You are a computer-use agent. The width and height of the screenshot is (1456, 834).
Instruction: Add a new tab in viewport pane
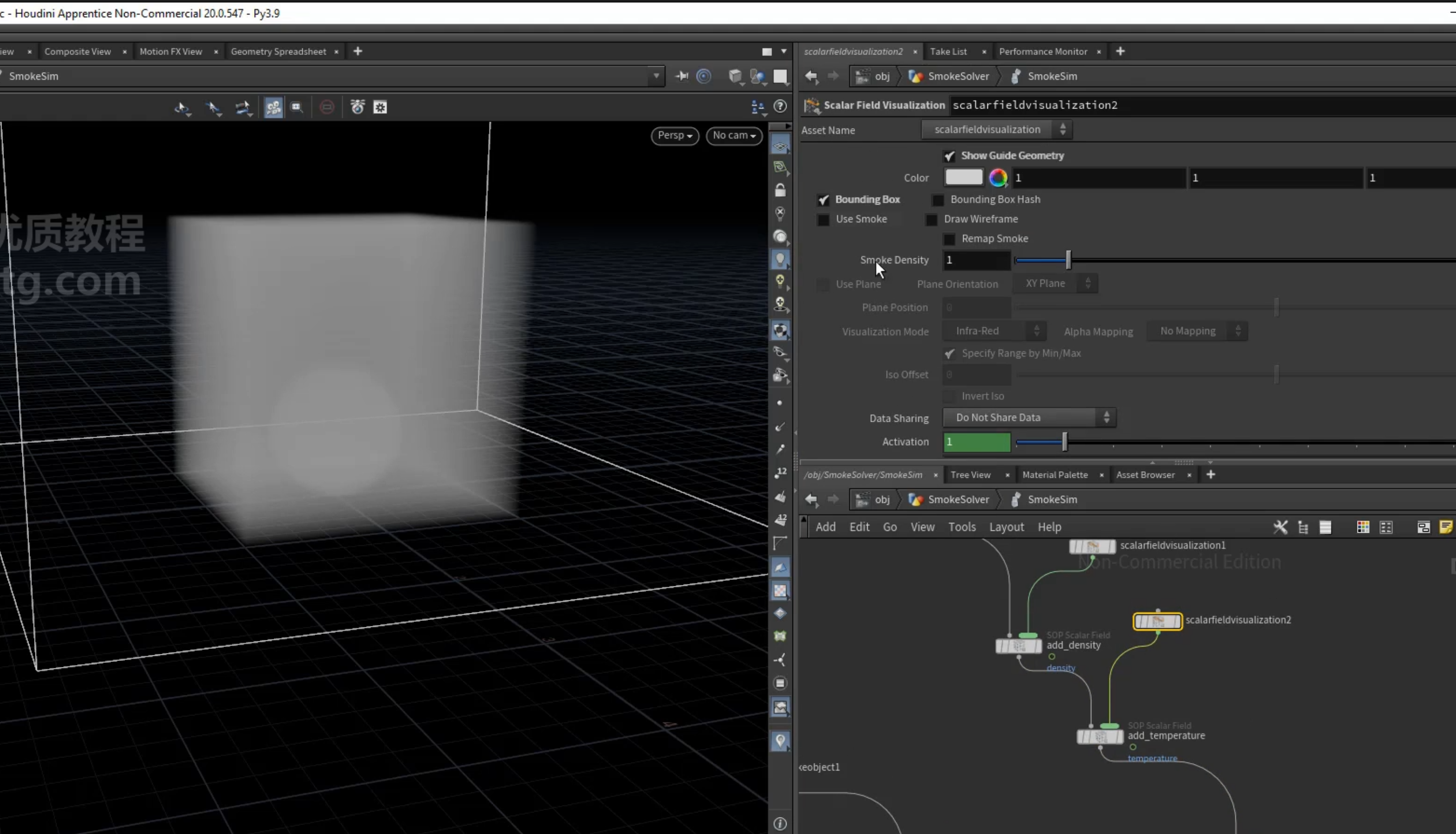click(357, 52)
